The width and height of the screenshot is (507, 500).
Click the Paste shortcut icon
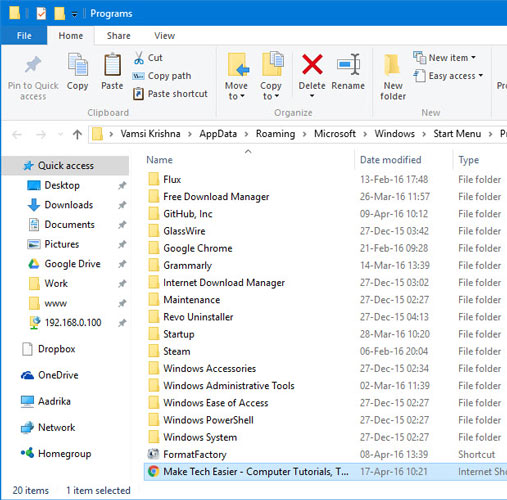tap(138, 94)
